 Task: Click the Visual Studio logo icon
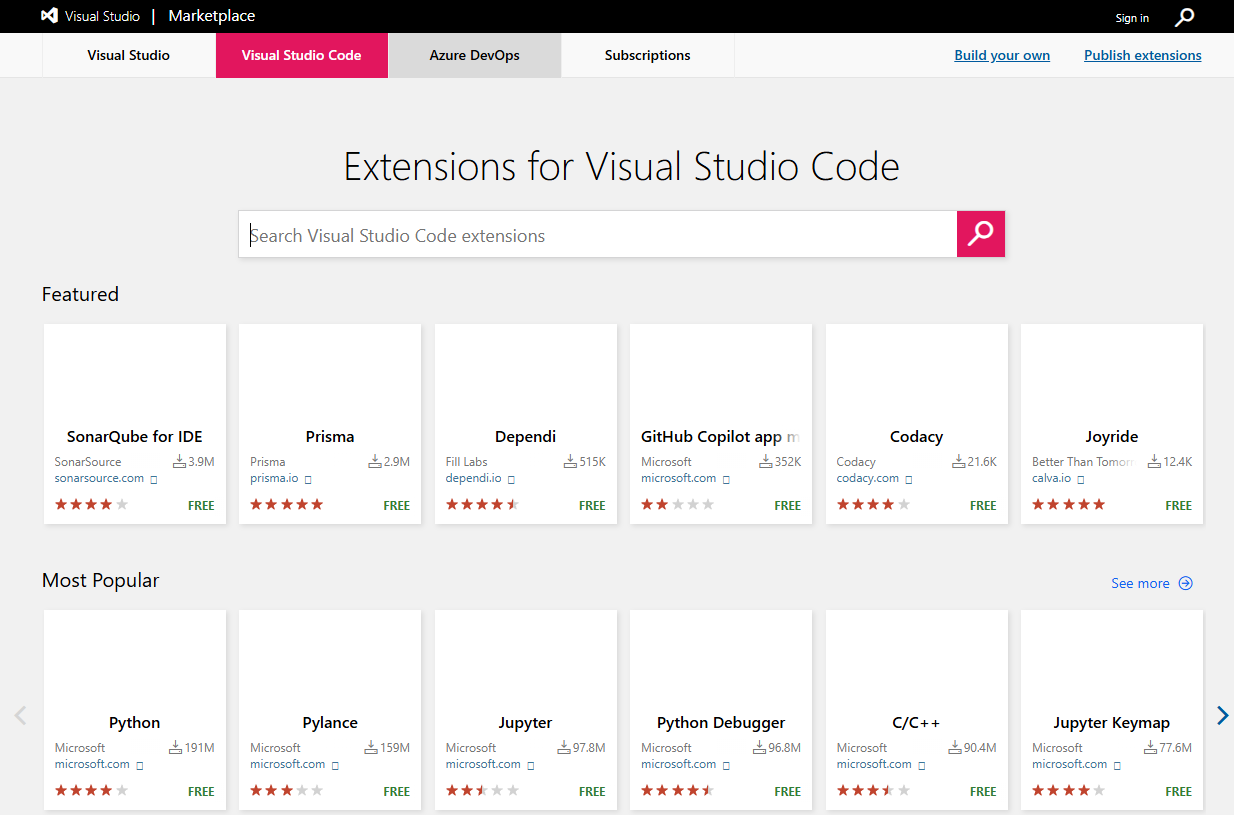point(49,16)
